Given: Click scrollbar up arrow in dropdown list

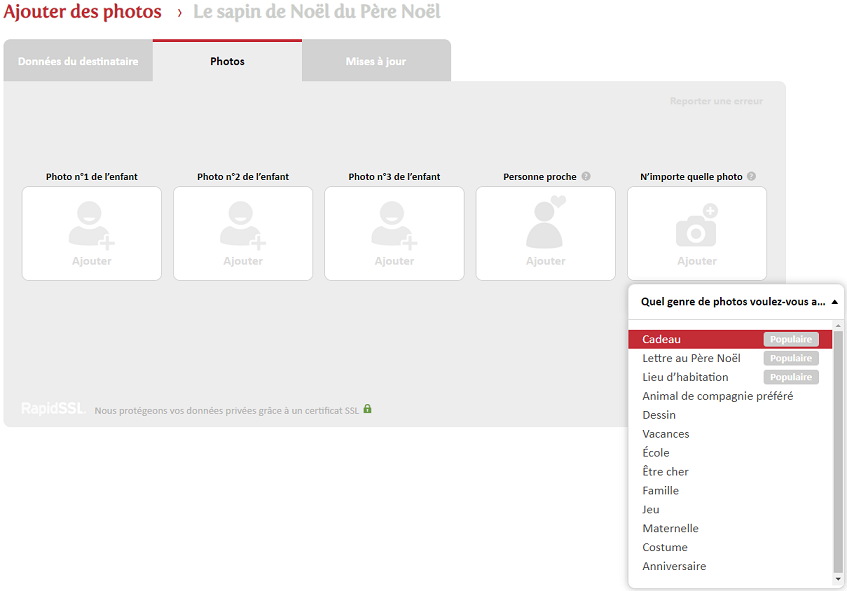Looking at the screenshot, I should pyautogui.click(x=838, y=326).
